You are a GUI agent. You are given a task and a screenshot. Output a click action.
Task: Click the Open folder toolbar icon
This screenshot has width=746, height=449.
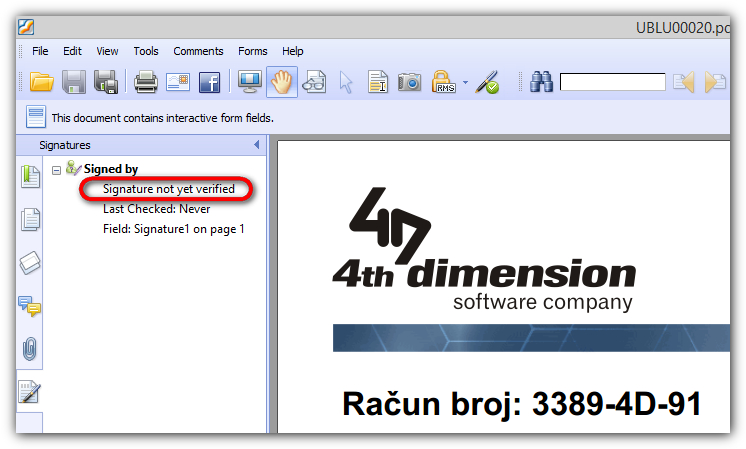tap(42, 82)
